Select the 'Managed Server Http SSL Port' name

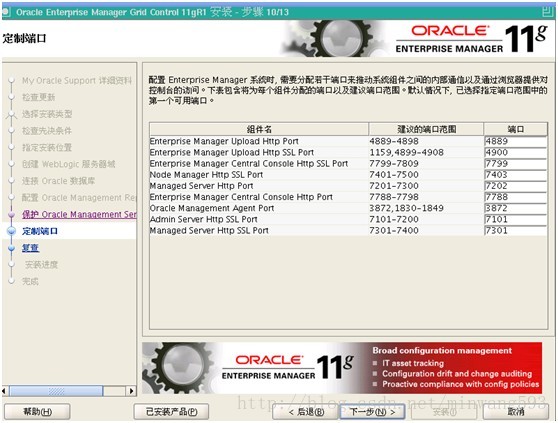click(209, 231)
